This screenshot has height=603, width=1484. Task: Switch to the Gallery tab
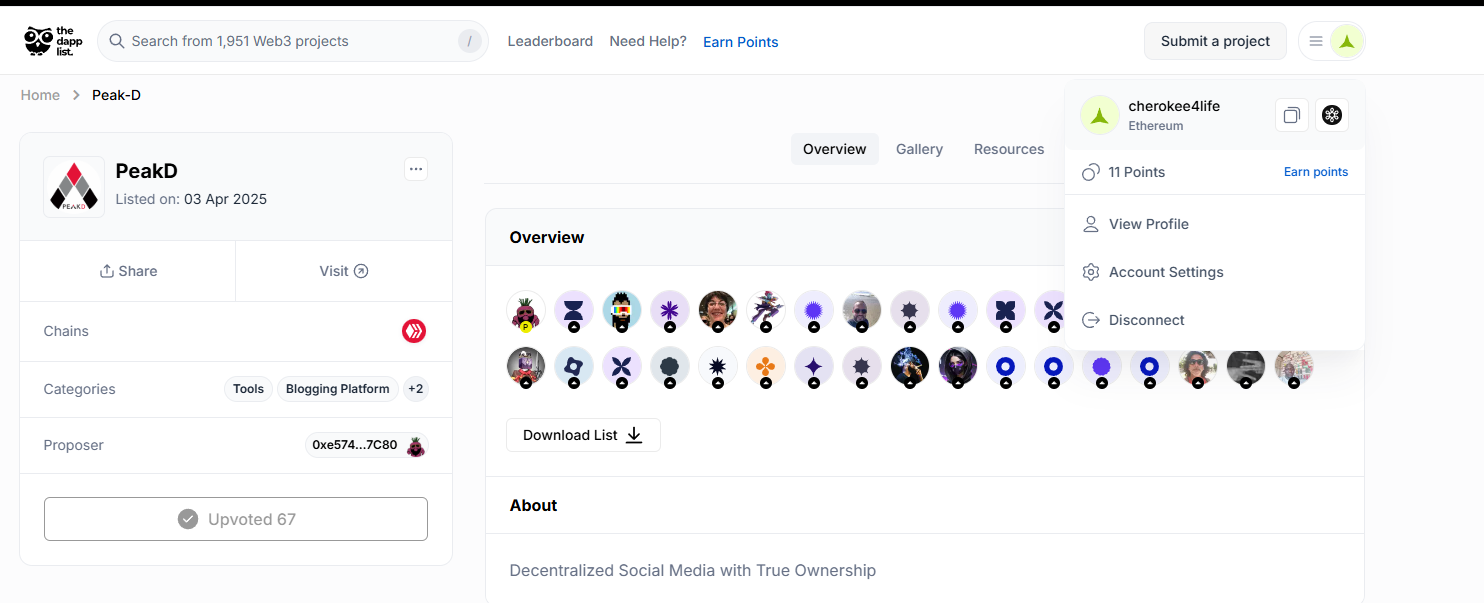coord(919,149)
